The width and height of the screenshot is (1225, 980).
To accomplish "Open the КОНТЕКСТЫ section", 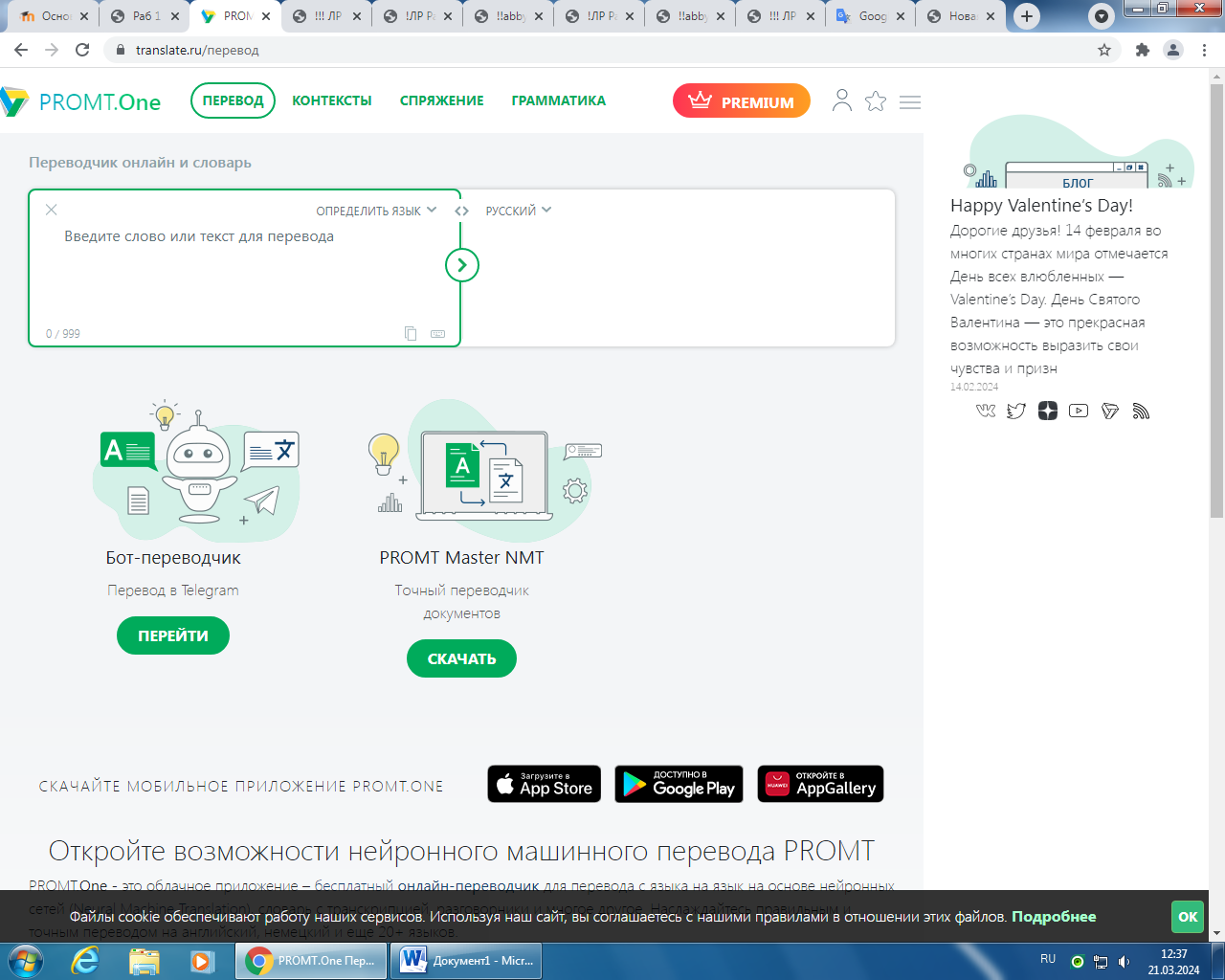I will tap(332, 100).
